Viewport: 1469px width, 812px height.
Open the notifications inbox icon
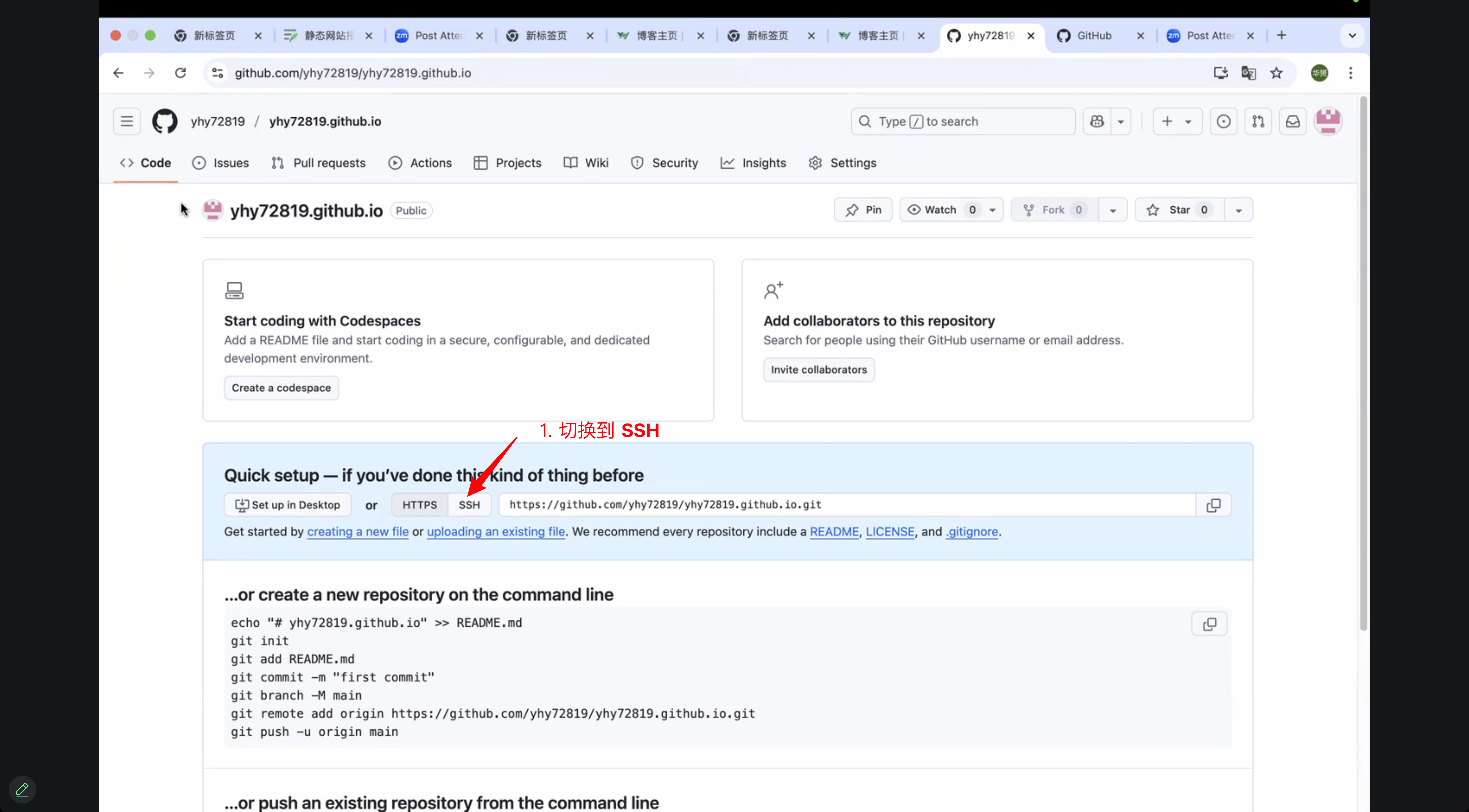[x=1293, y=121]
